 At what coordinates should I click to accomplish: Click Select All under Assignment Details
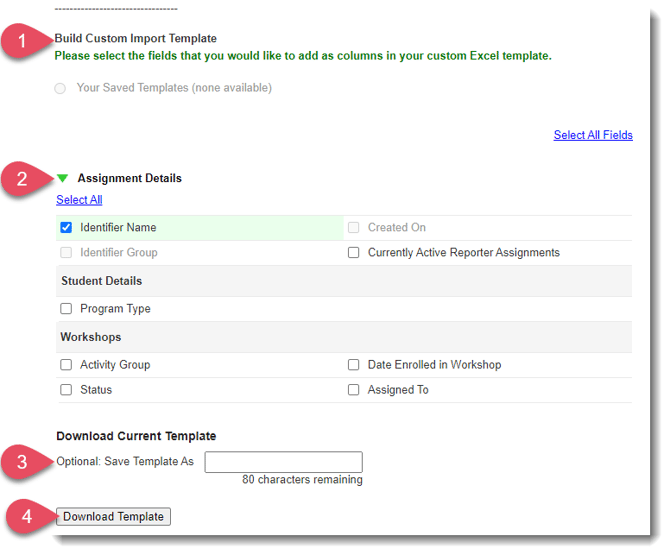[79, 200]
